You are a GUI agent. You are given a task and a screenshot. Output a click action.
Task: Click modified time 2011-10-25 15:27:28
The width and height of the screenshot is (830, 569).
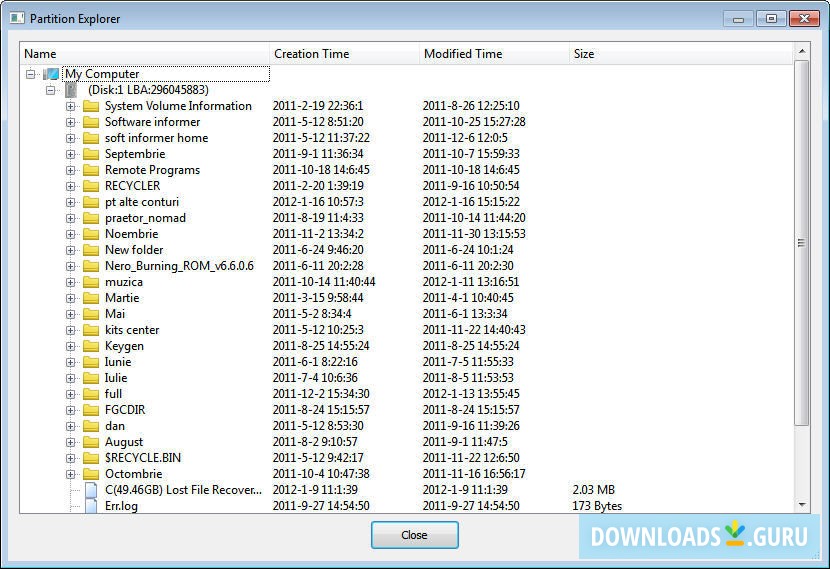click(x=474, y=122)
